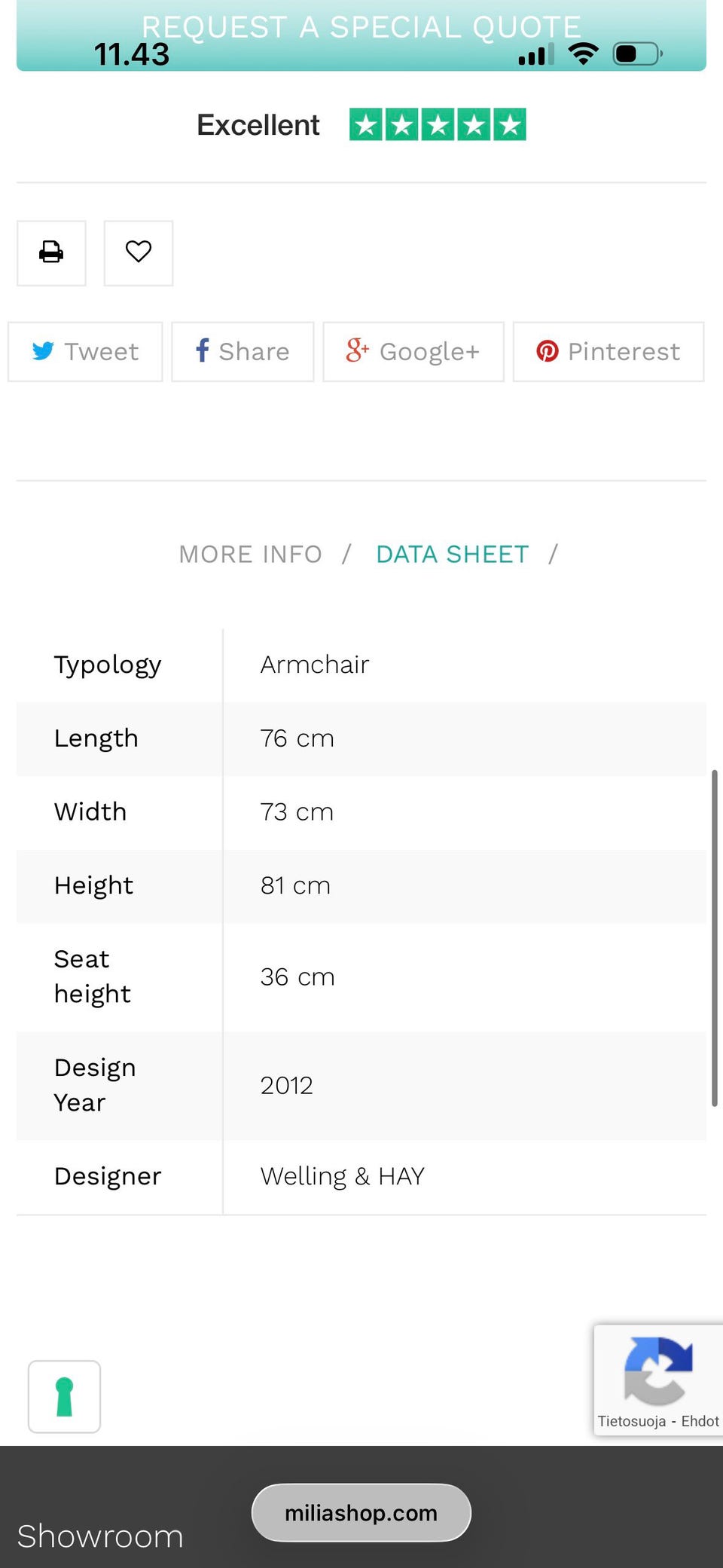This screenshot has width=723, height=1568.
Task: Switch to the MORE INFO tab
Action: coord(250,555)
